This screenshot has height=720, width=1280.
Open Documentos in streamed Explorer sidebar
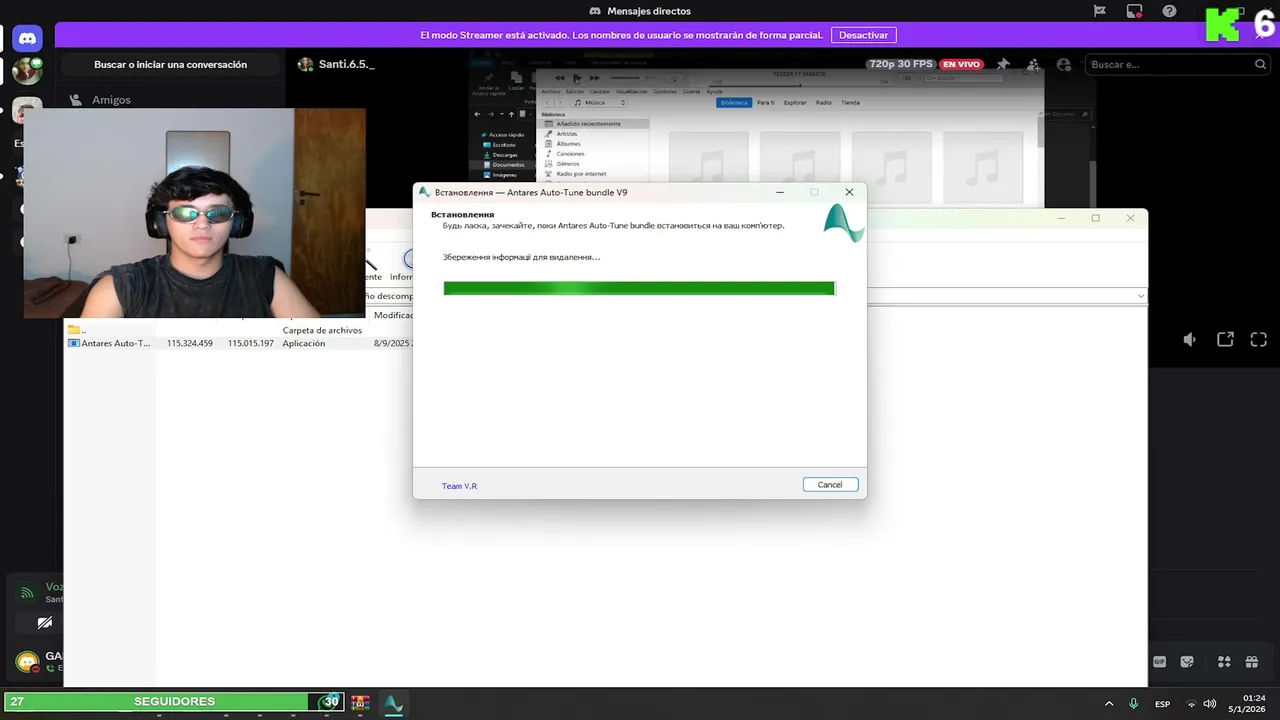pyautogui.click(x=508, y=165)
